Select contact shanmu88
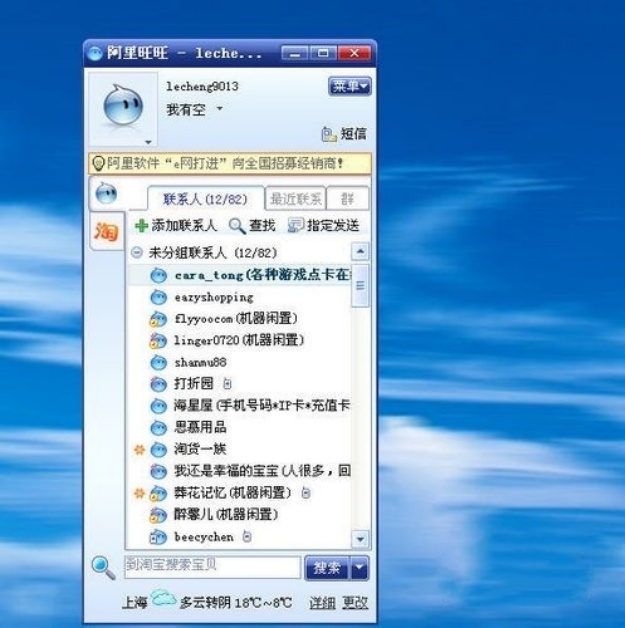This screenshot has height=628, width=625. coord(239,362)
